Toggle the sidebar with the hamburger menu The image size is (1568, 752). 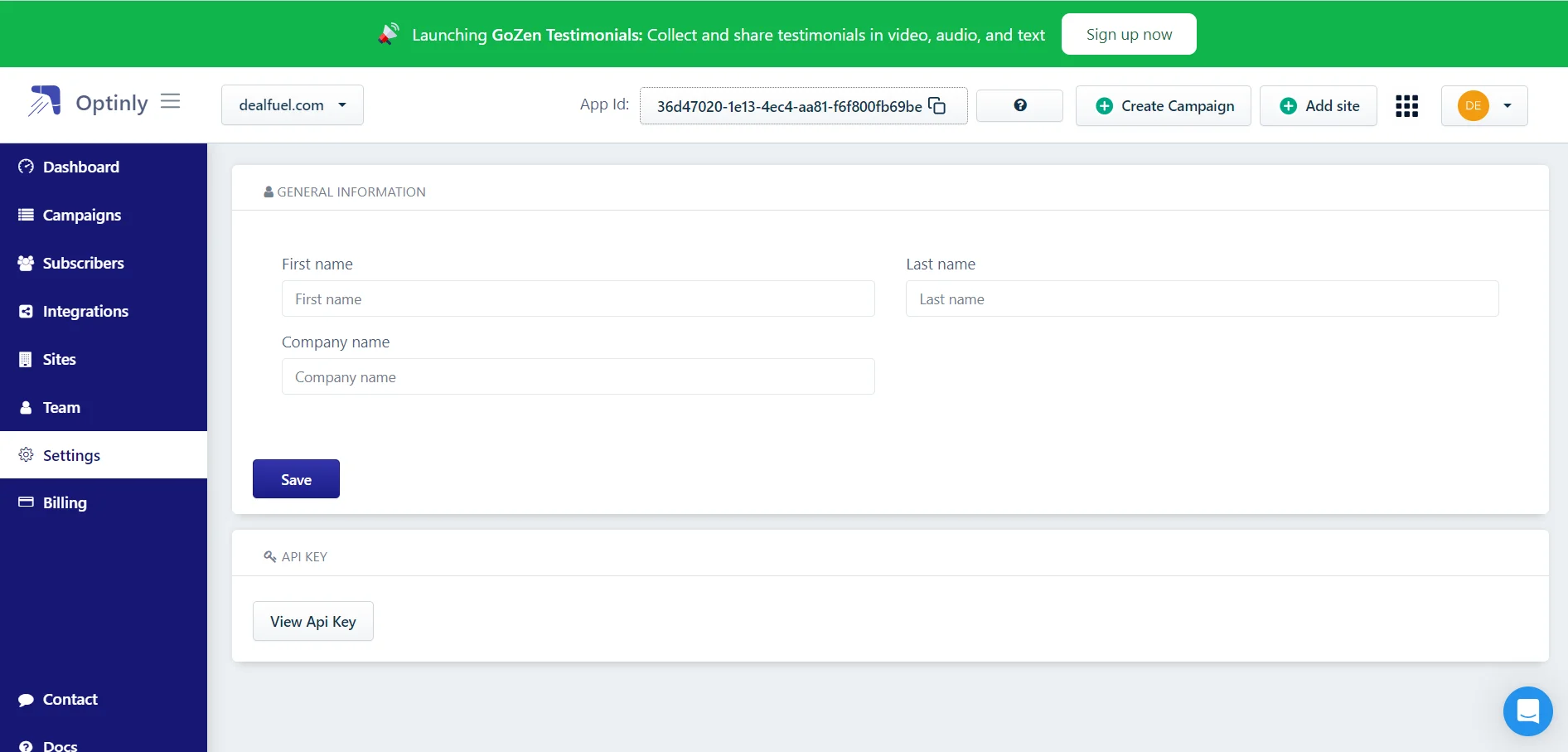click(x=170, y=101)
